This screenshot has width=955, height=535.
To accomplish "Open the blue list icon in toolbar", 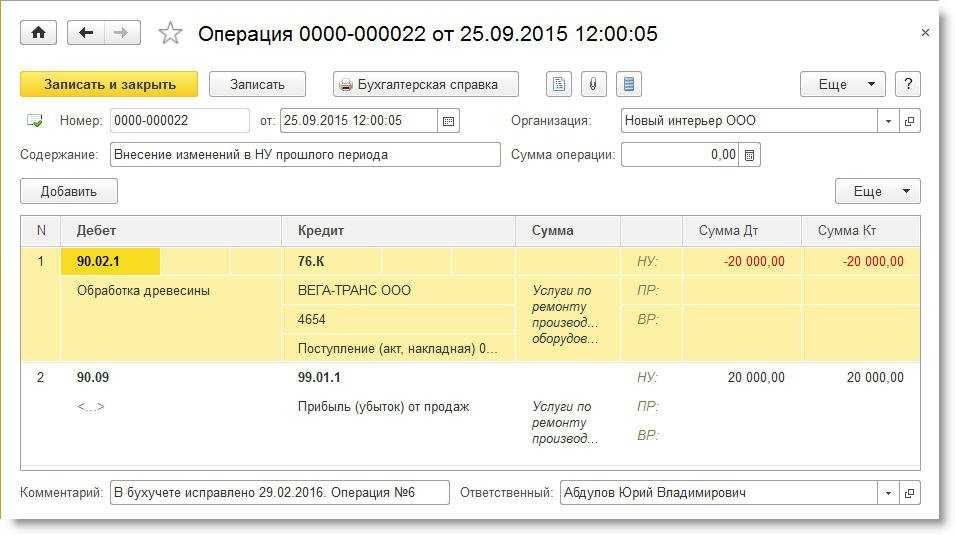I will click(x=629, y=84).
